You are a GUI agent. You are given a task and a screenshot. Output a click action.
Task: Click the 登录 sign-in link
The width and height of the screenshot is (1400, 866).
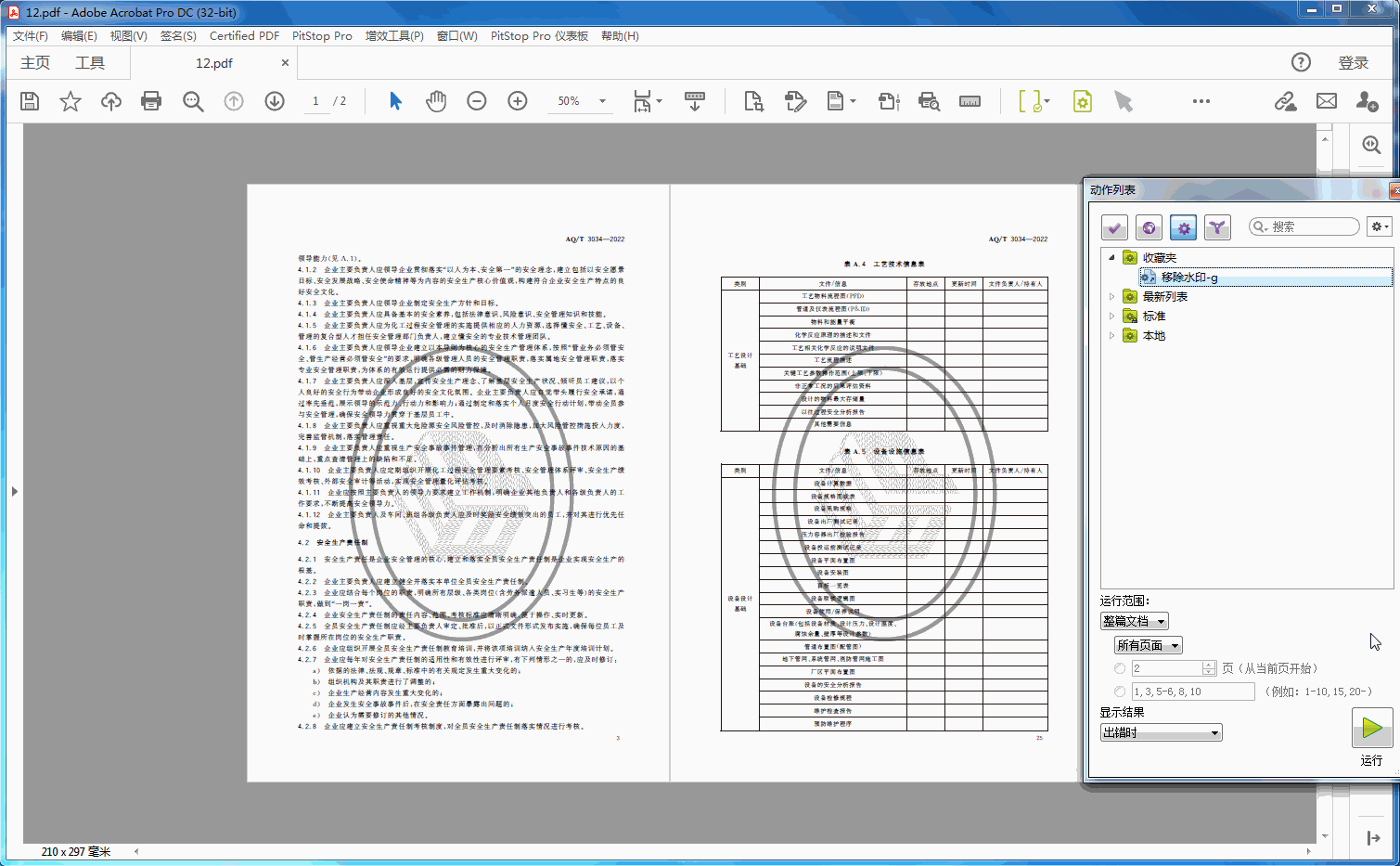pos(1353,62)
